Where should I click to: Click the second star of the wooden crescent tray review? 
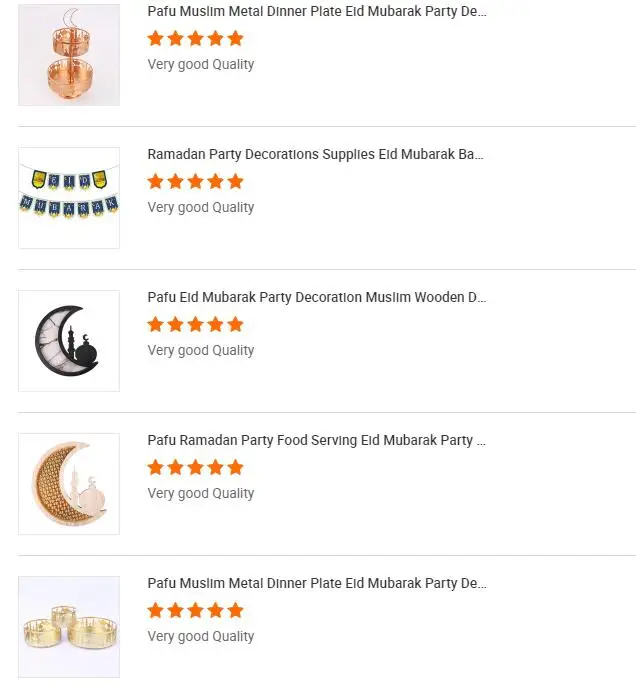[175, 468]
